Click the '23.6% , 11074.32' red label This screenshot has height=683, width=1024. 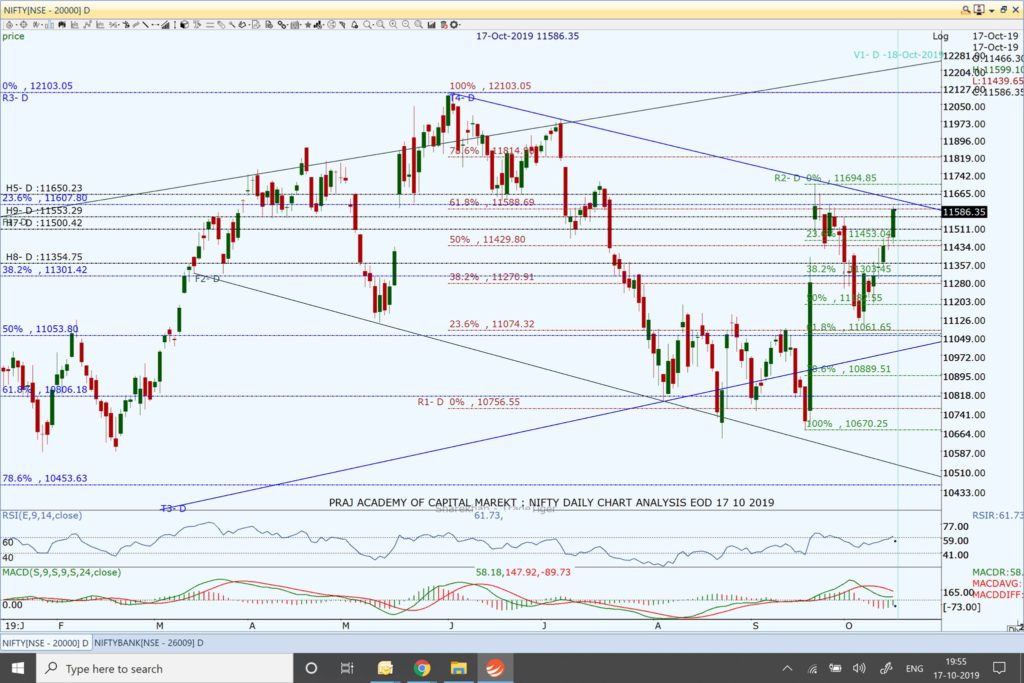pos(492,323)
